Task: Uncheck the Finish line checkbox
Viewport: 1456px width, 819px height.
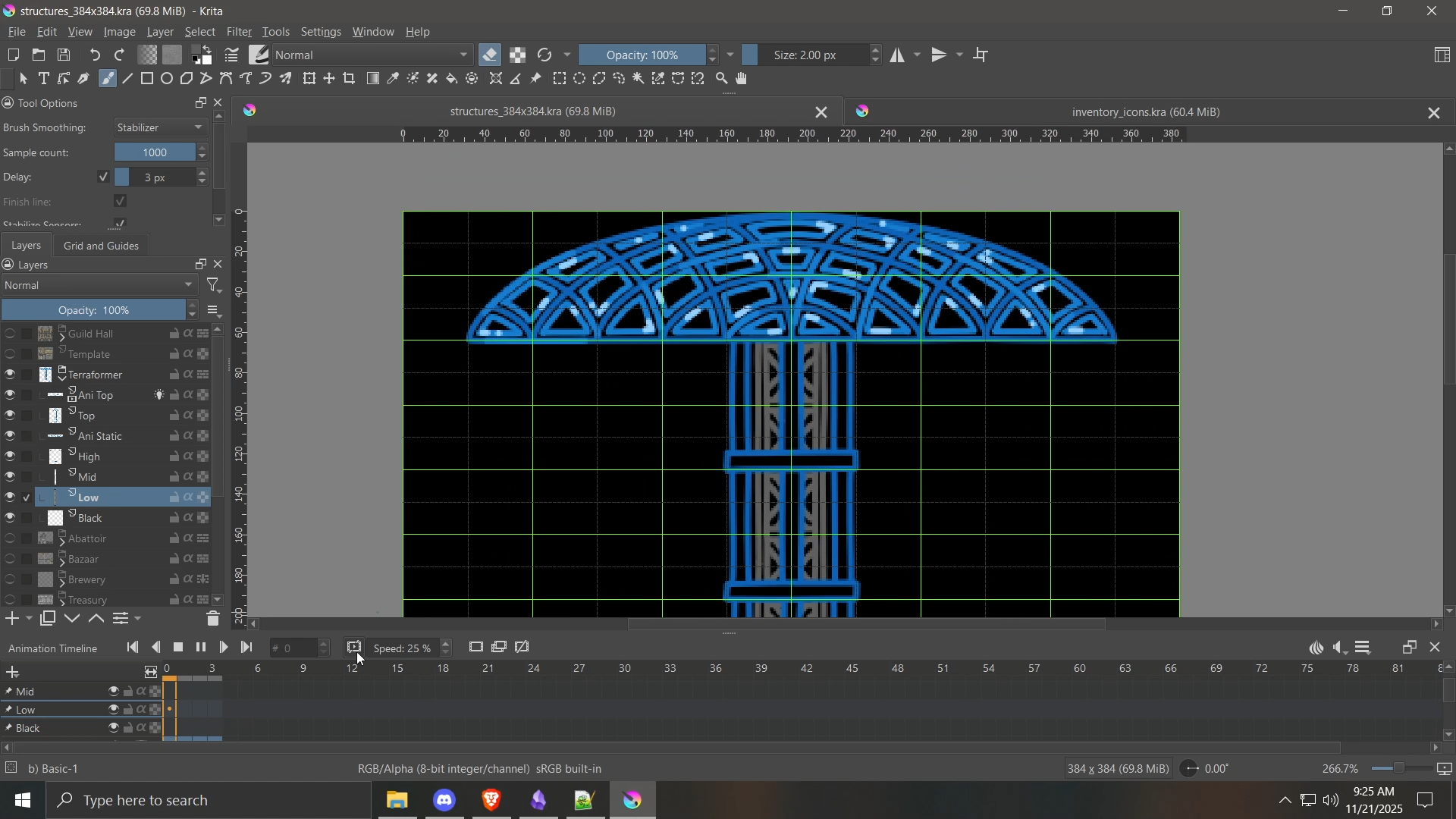Action: (x=121, y=202)
